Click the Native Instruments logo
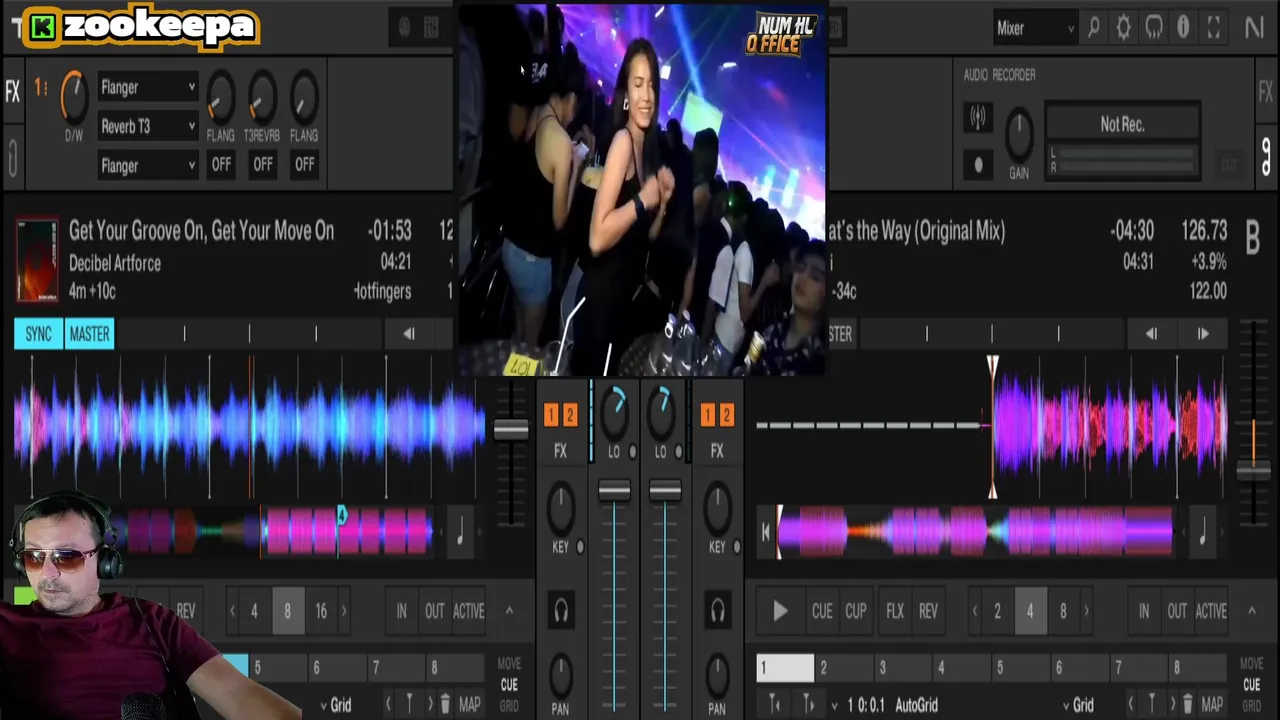1280x720 pixels. tap(1254, 28)
